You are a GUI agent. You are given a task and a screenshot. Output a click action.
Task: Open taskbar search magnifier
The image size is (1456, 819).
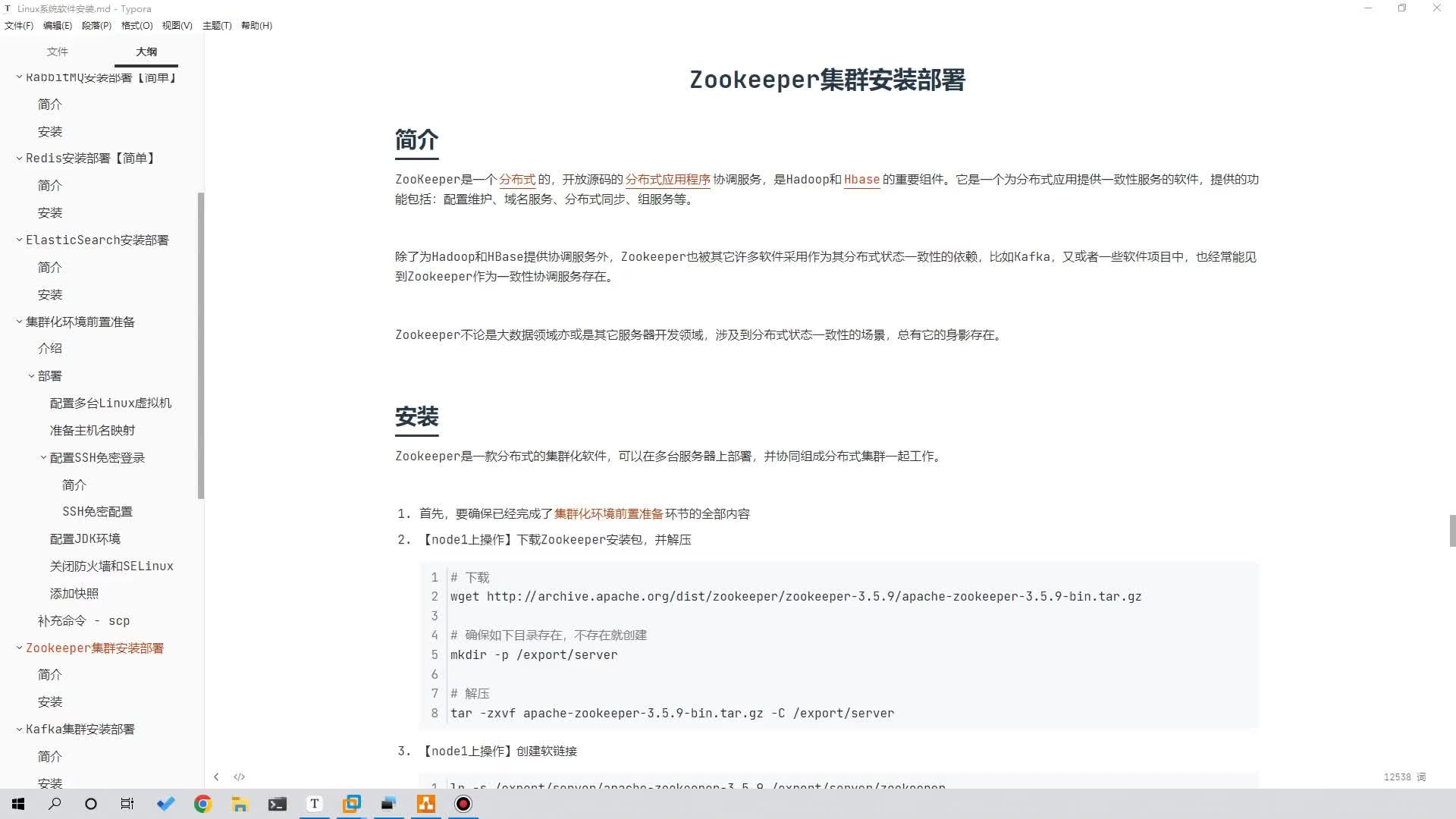[x=55, y=804]
